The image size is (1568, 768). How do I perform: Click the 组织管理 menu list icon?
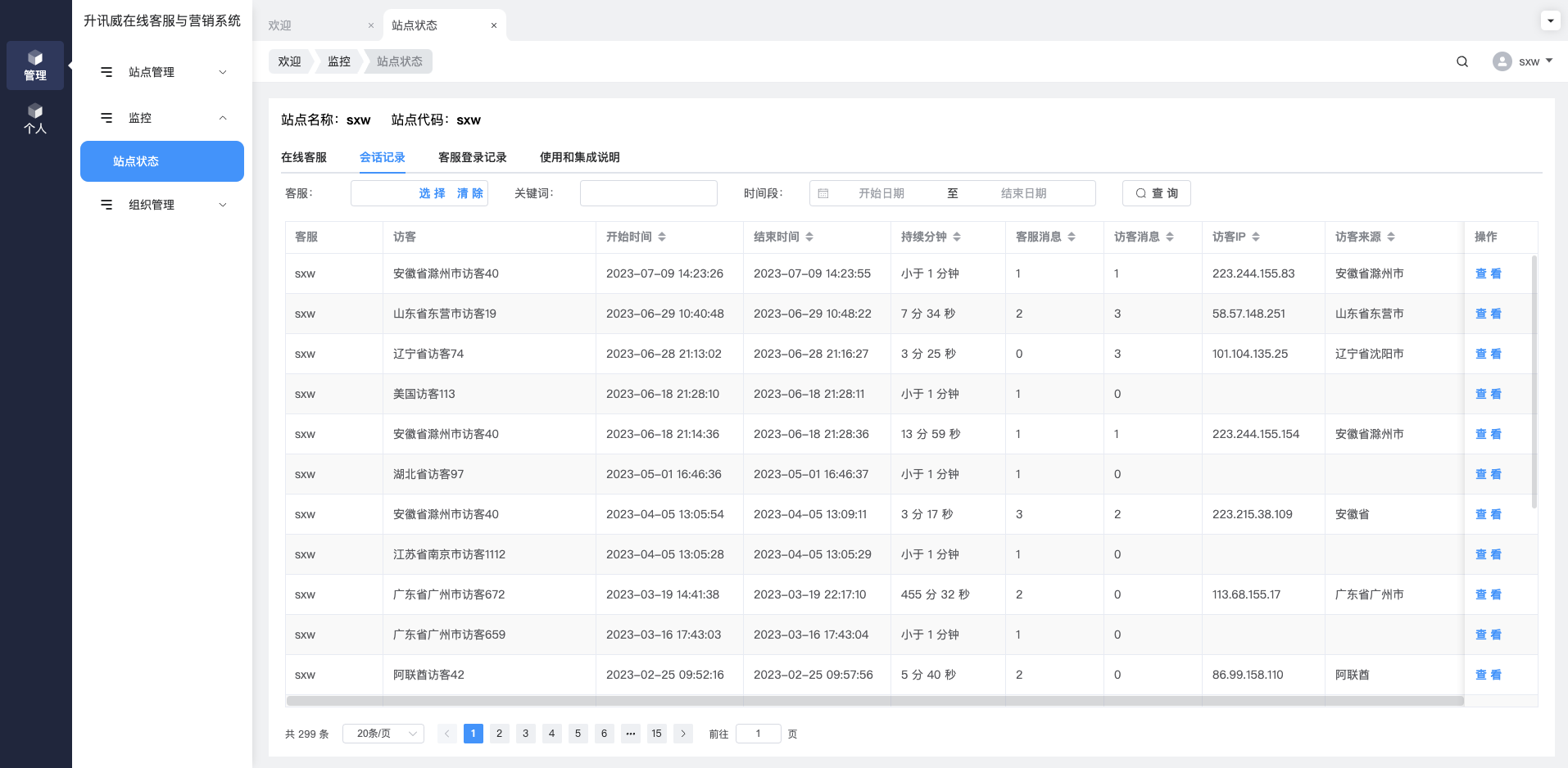point(106,205)
